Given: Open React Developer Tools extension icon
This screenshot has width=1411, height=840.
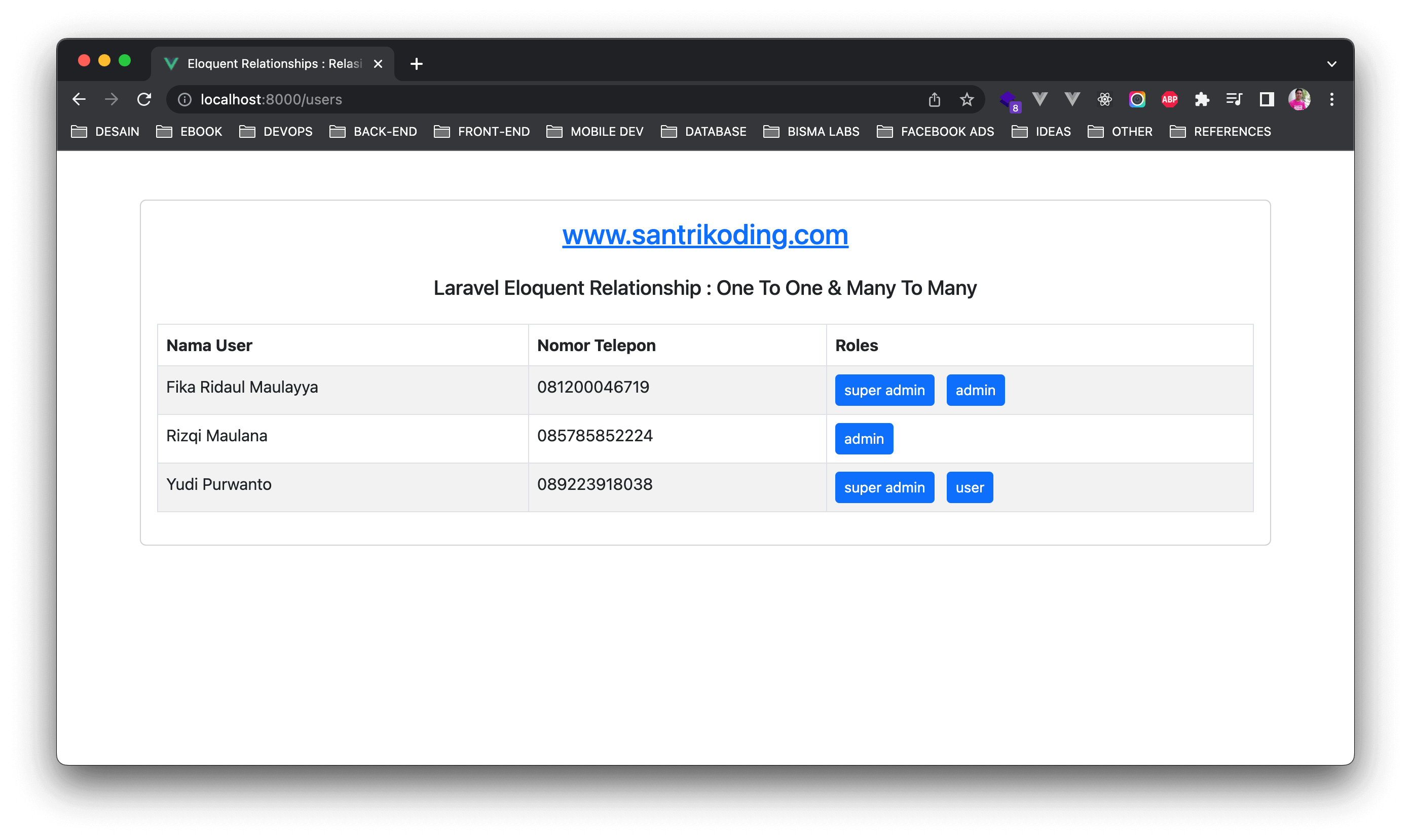Looking at the screenshot, I should coord(1104,100).
